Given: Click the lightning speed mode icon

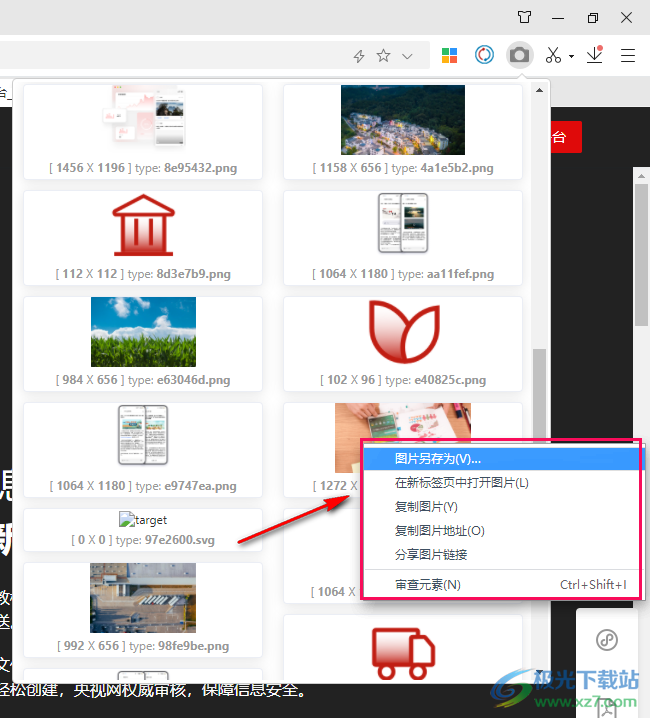Looking at the screenshot, I should pyautogui.click(x=359, y=56).
